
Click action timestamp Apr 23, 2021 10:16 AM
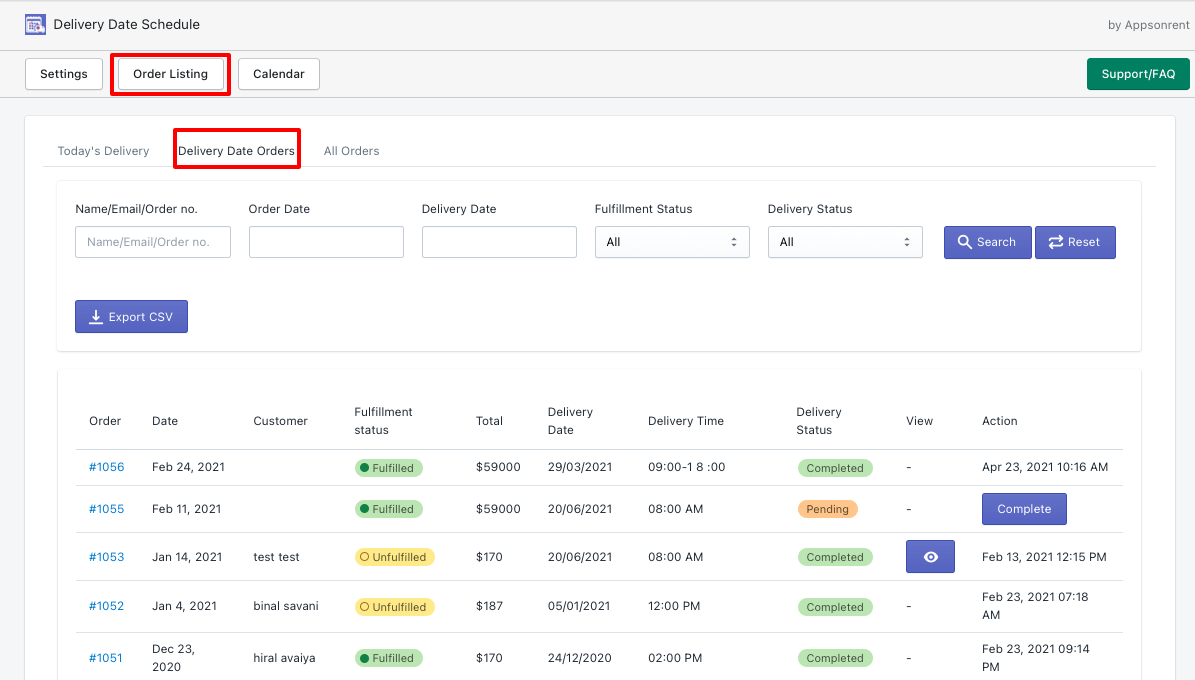[1045, 467]
